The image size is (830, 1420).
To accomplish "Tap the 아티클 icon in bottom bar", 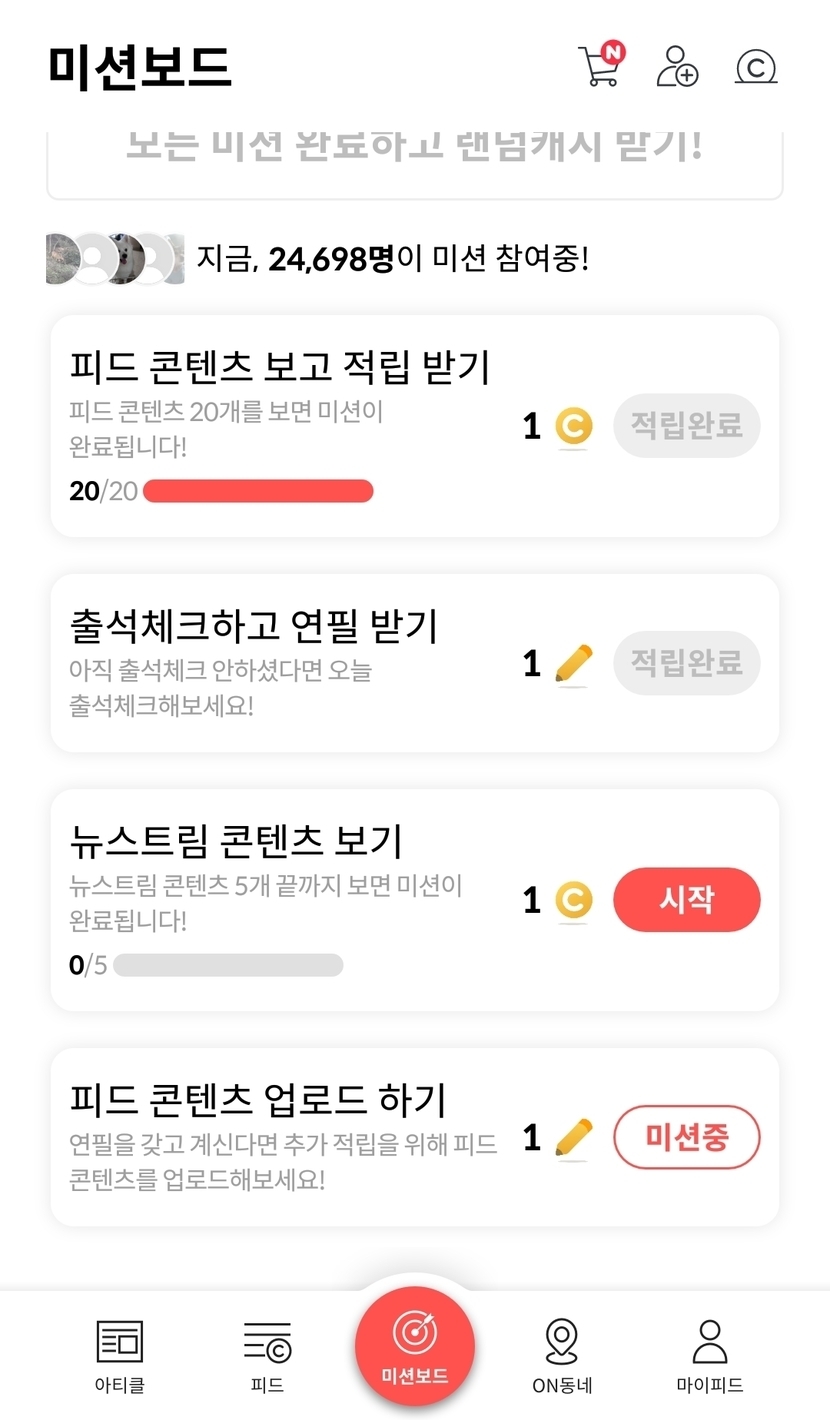I will (119, 1343).
